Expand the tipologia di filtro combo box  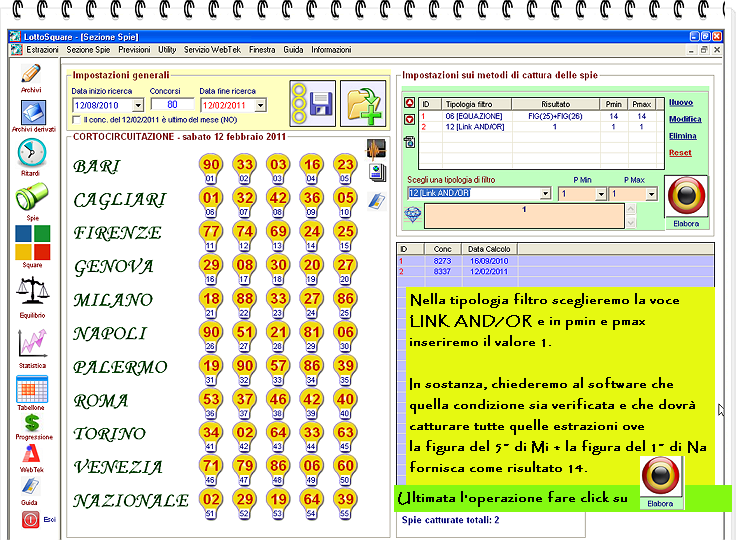(x=545, y=193)
